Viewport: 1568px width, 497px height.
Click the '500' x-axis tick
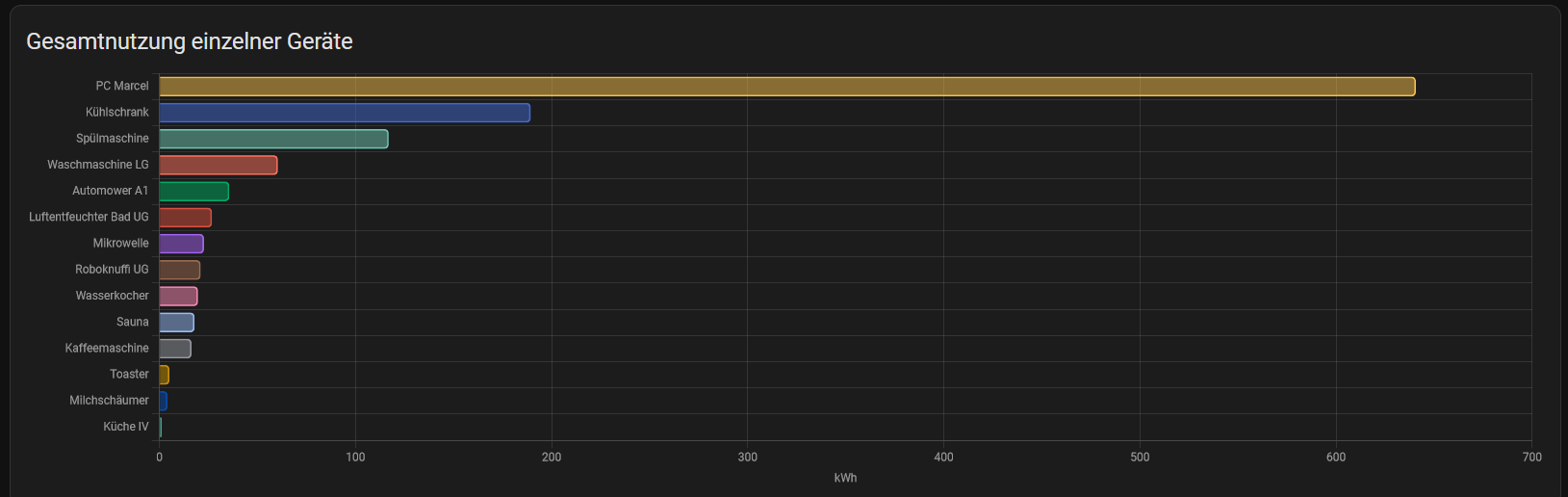[x=1140, y=457]
